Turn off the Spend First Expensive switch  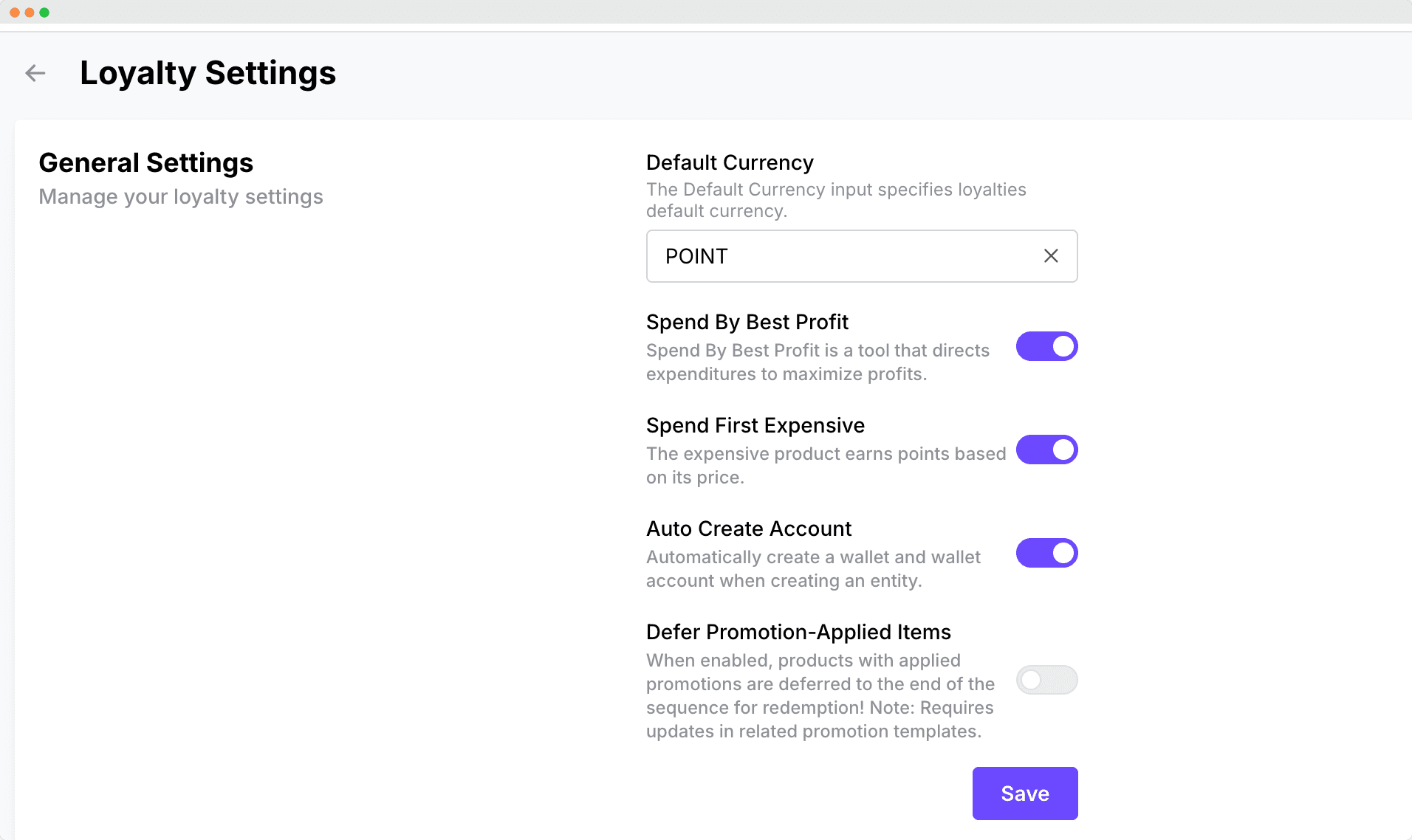click(1046, 450)
